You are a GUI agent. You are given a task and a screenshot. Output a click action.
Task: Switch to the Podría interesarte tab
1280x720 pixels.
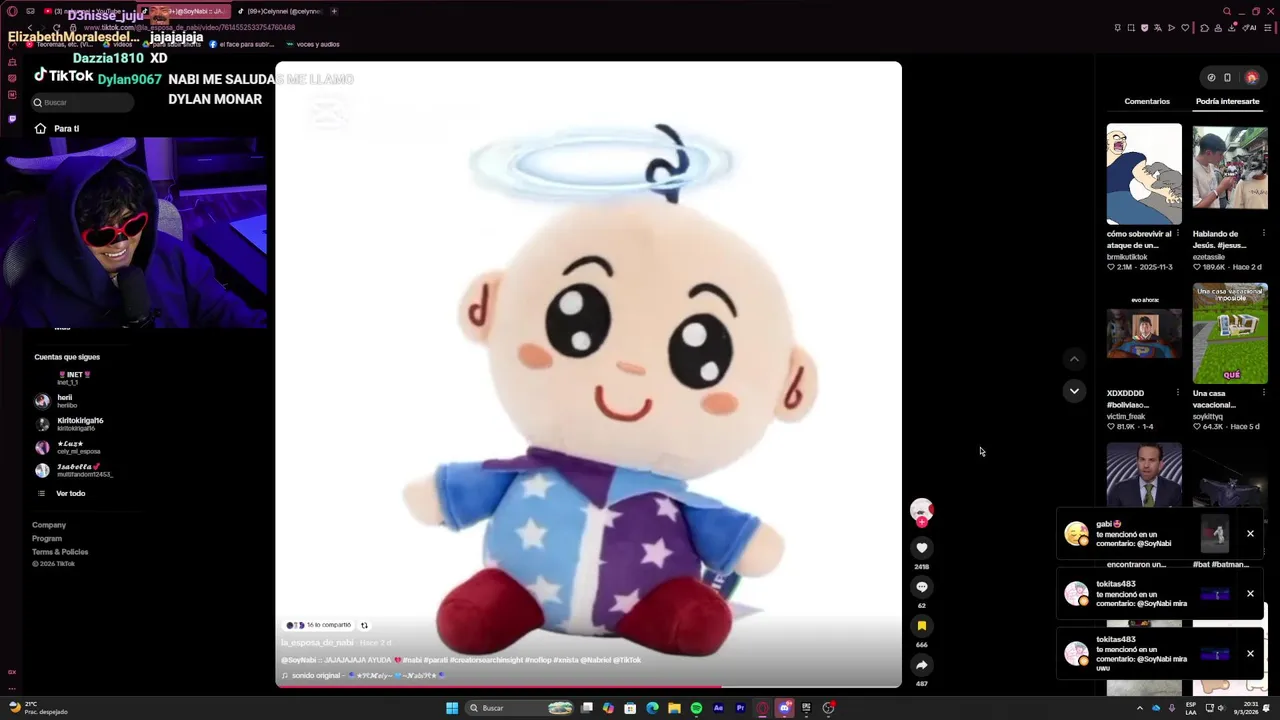coord(1227,101)
